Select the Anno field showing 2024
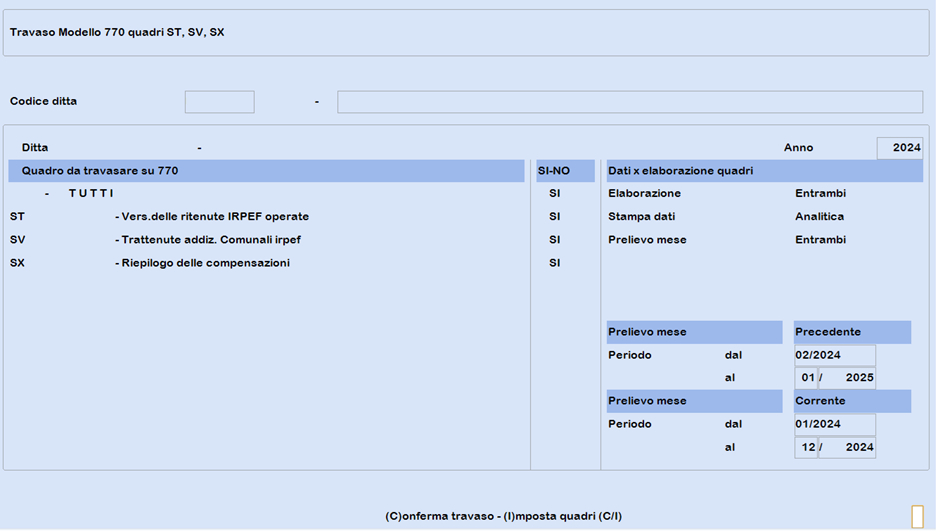The image size is (945, 531). click(x=900, y=148)
